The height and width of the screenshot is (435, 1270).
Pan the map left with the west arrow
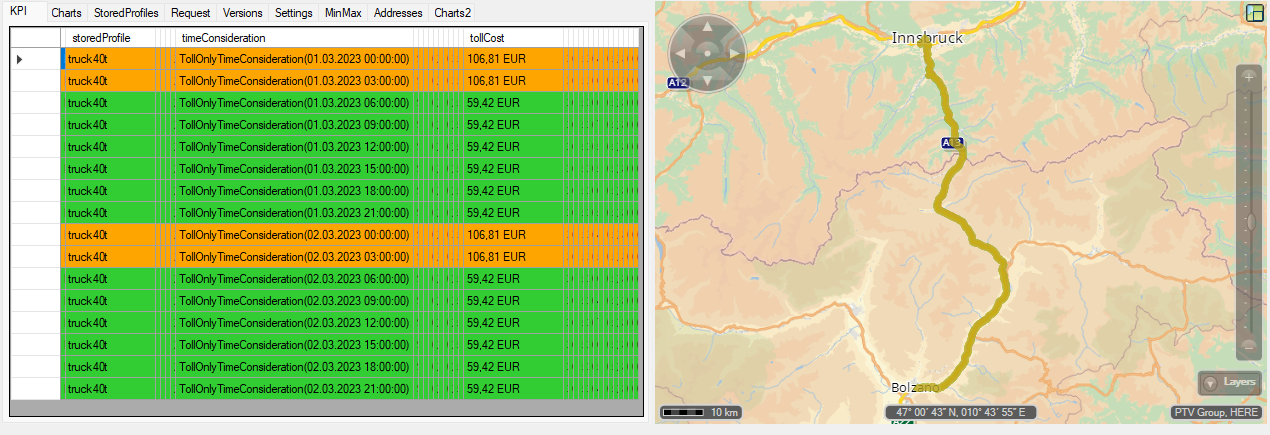coord(681,53)
